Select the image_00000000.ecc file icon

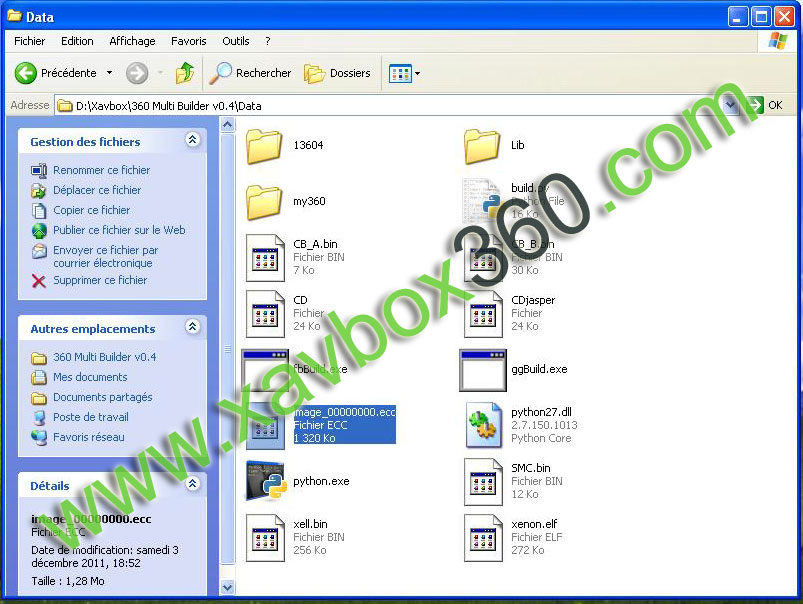pos(265,426)
